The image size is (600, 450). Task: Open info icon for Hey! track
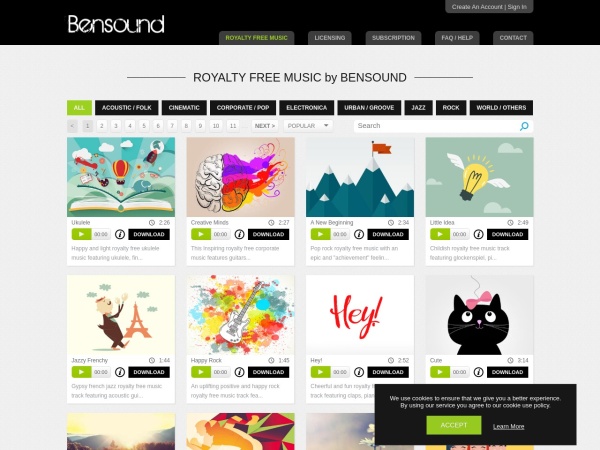click(x=359, y=372)
